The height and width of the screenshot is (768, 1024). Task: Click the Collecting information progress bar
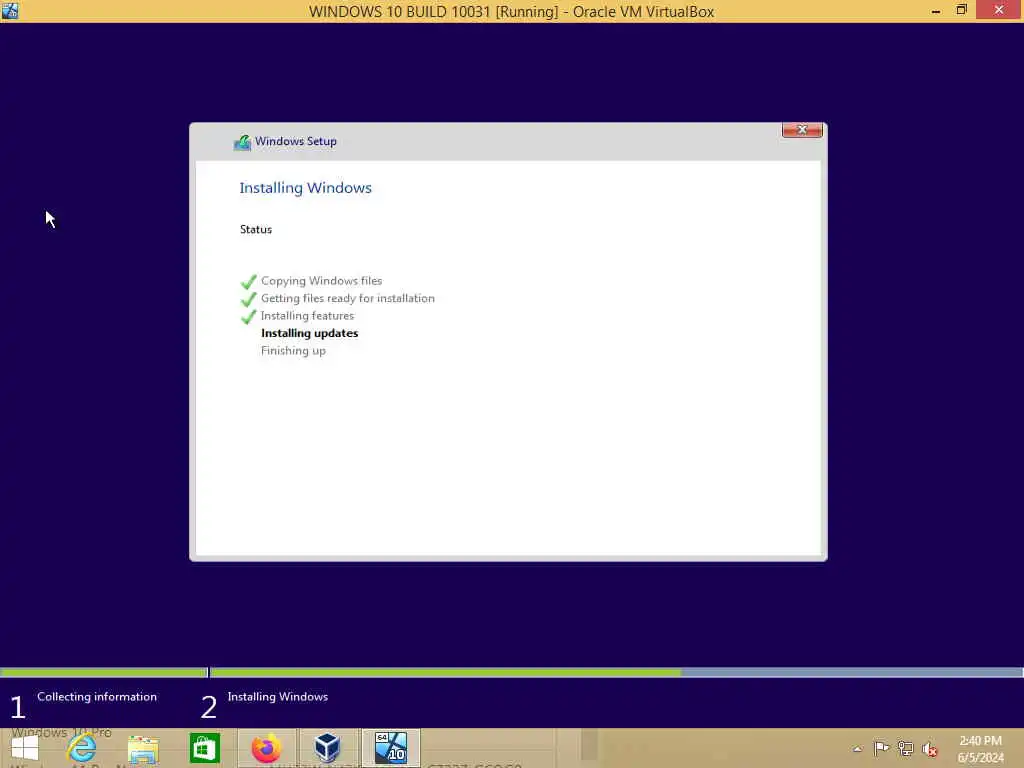(103, 672)
